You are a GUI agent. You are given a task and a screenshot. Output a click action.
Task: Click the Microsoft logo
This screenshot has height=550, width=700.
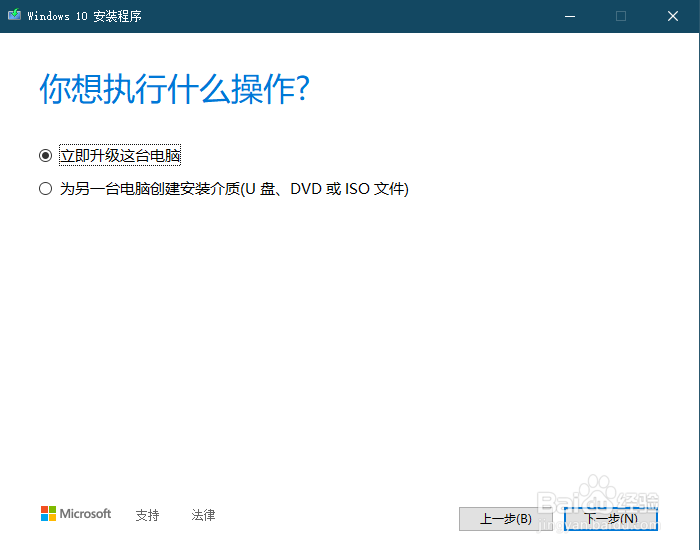point(76,514)
